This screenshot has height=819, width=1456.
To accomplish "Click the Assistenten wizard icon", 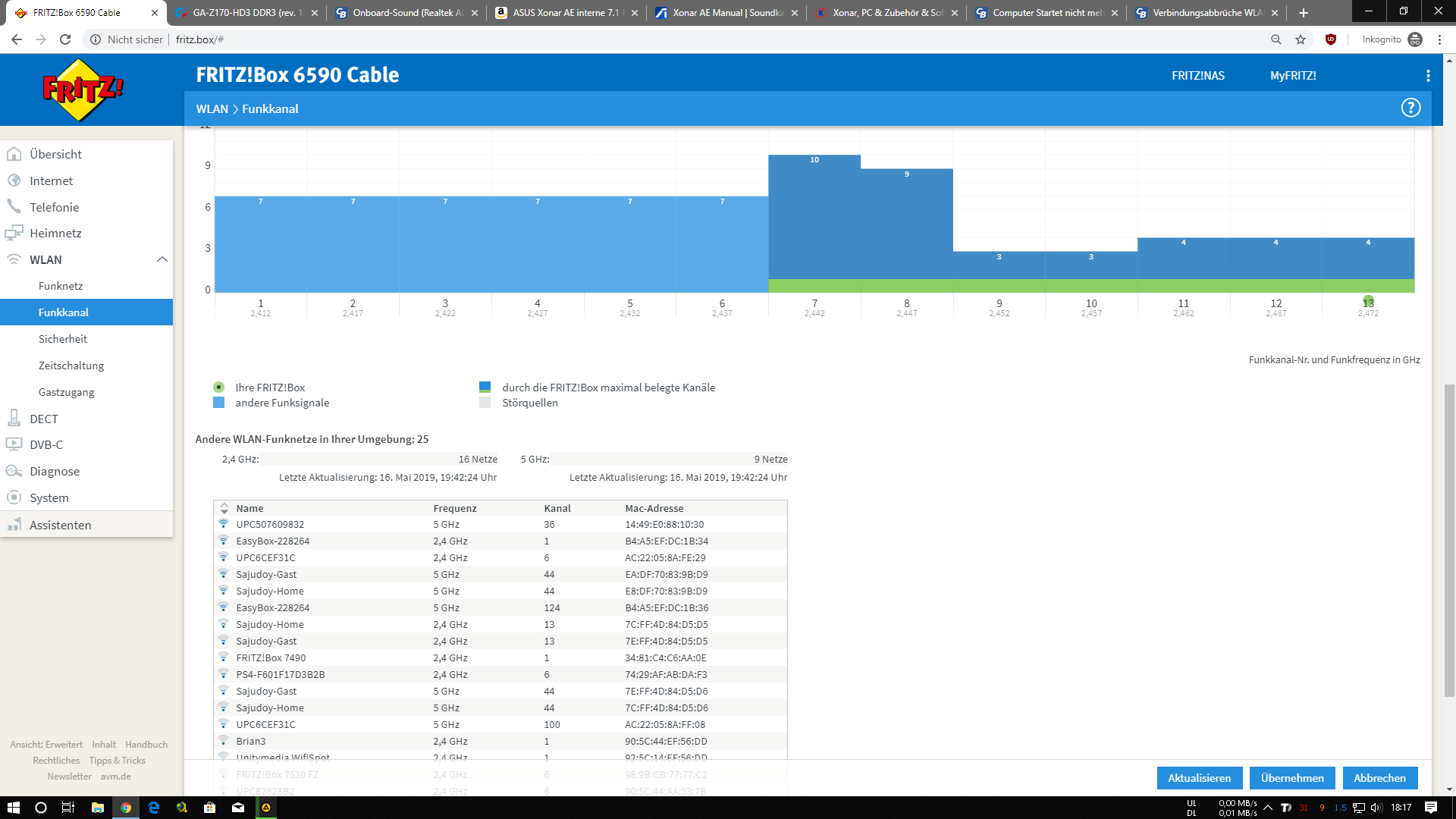I will pyautogui.click(x=14, y=525).
